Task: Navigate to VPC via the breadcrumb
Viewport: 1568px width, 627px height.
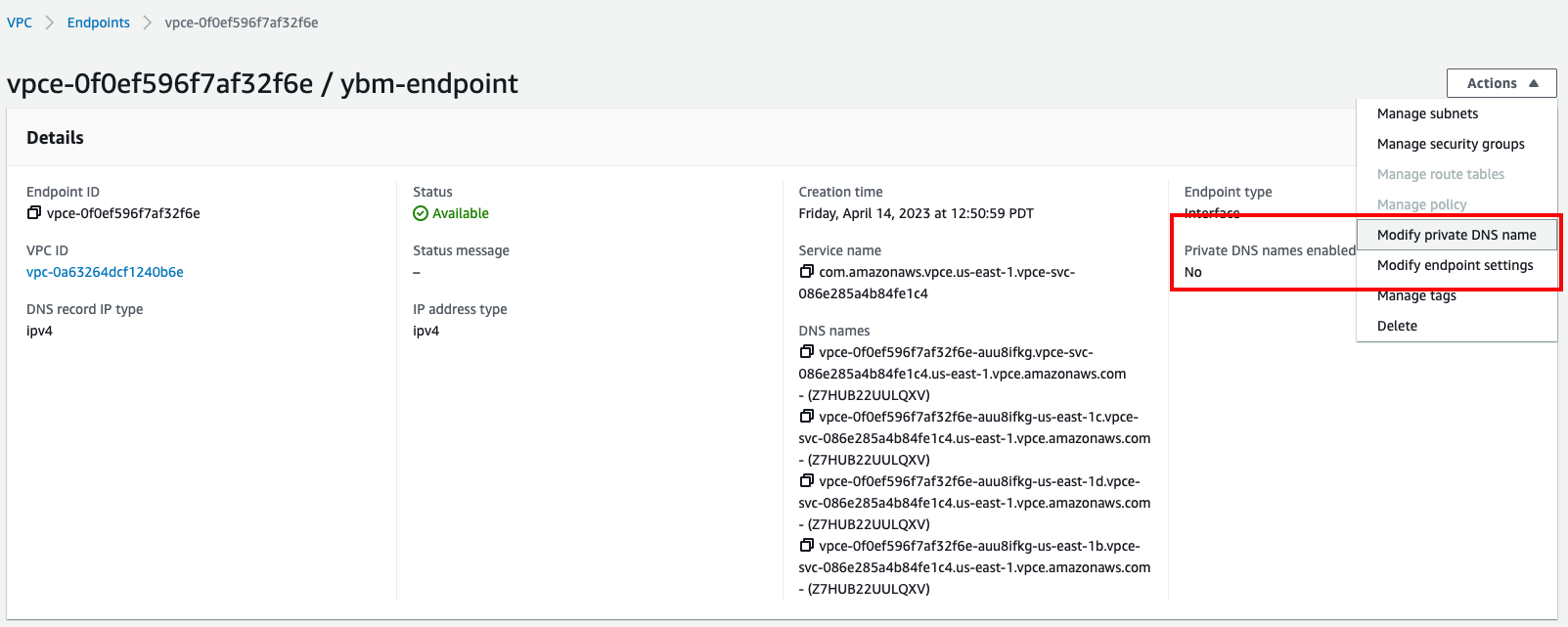Action: coord(20,21)
